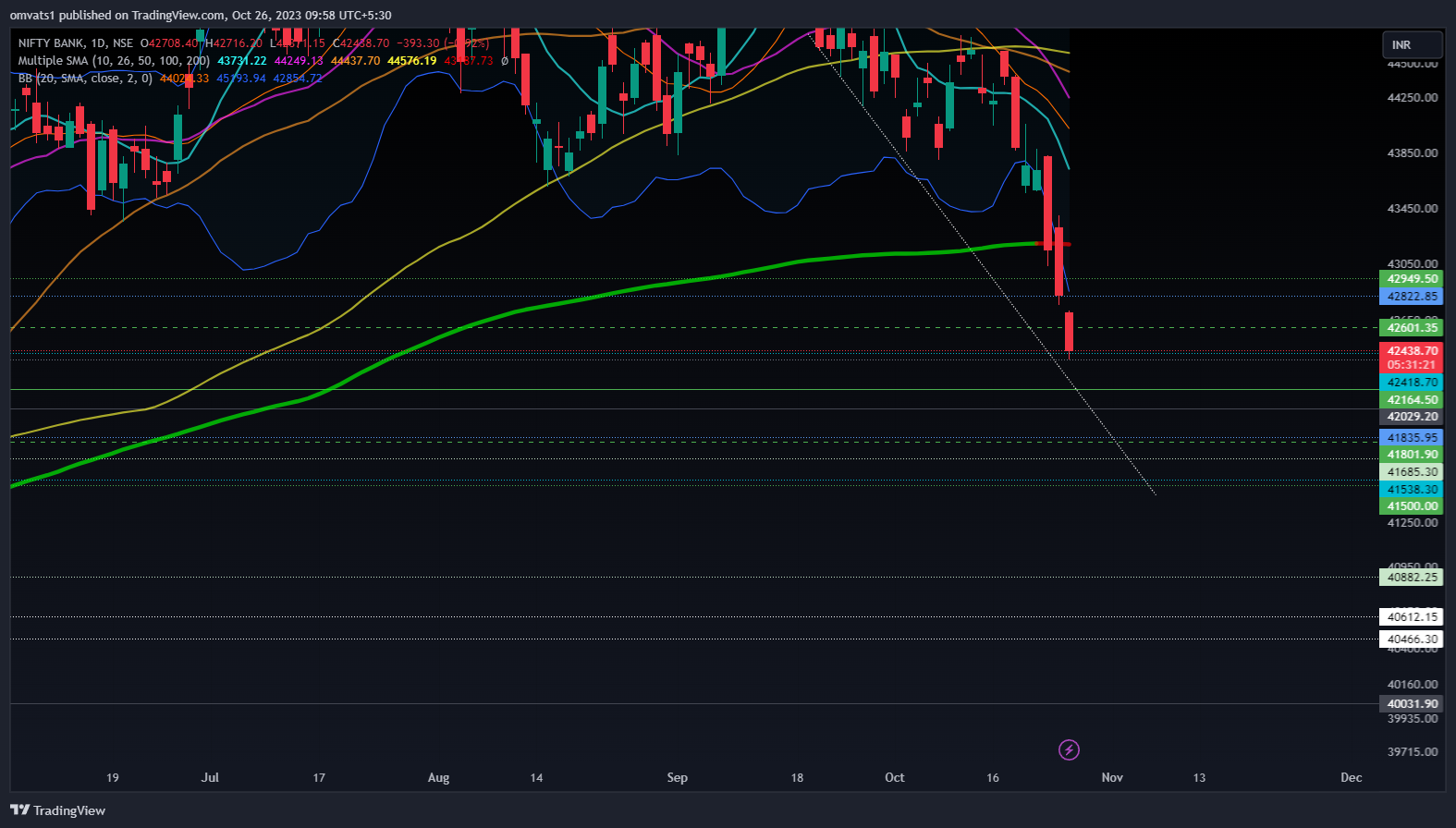
Task: Click the Oct label on time axis
Action: pos(895,777)
